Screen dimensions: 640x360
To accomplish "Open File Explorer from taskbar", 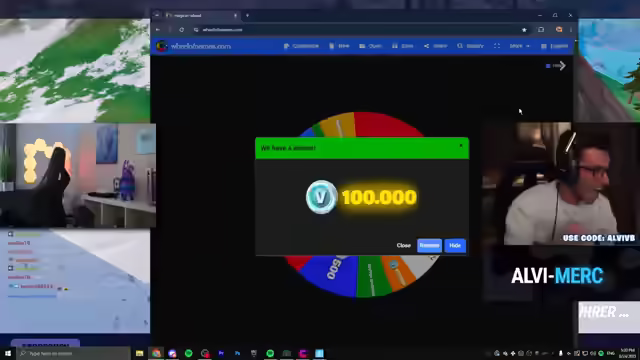I will (x=140, y=353).
